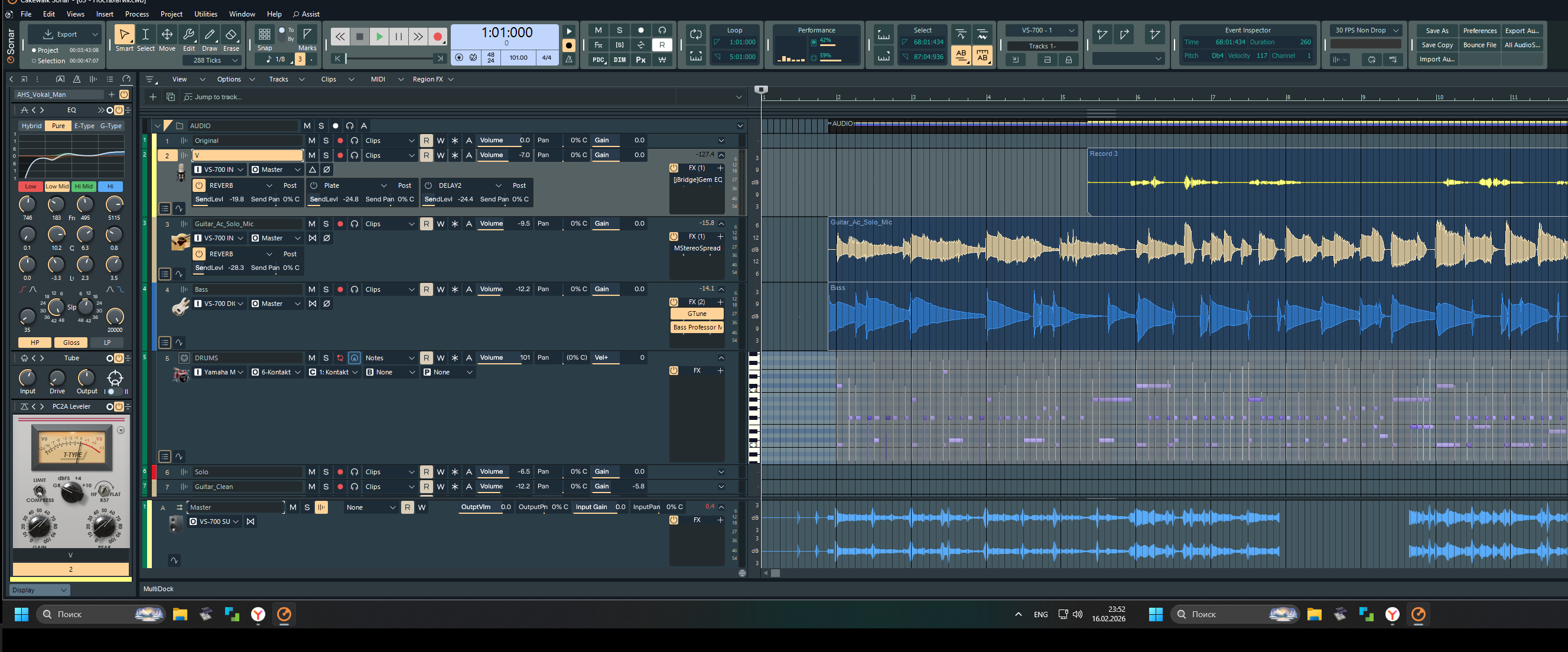Click the Bounce File button
Viewport: 1568px width, 652px height.
(1479, 45)
